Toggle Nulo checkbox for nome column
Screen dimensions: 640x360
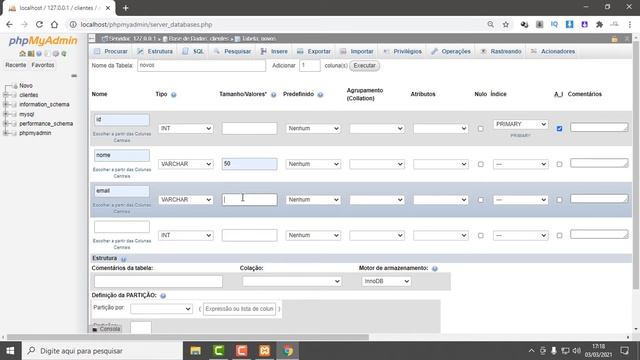pyautogui.click(x=480, y=164)
